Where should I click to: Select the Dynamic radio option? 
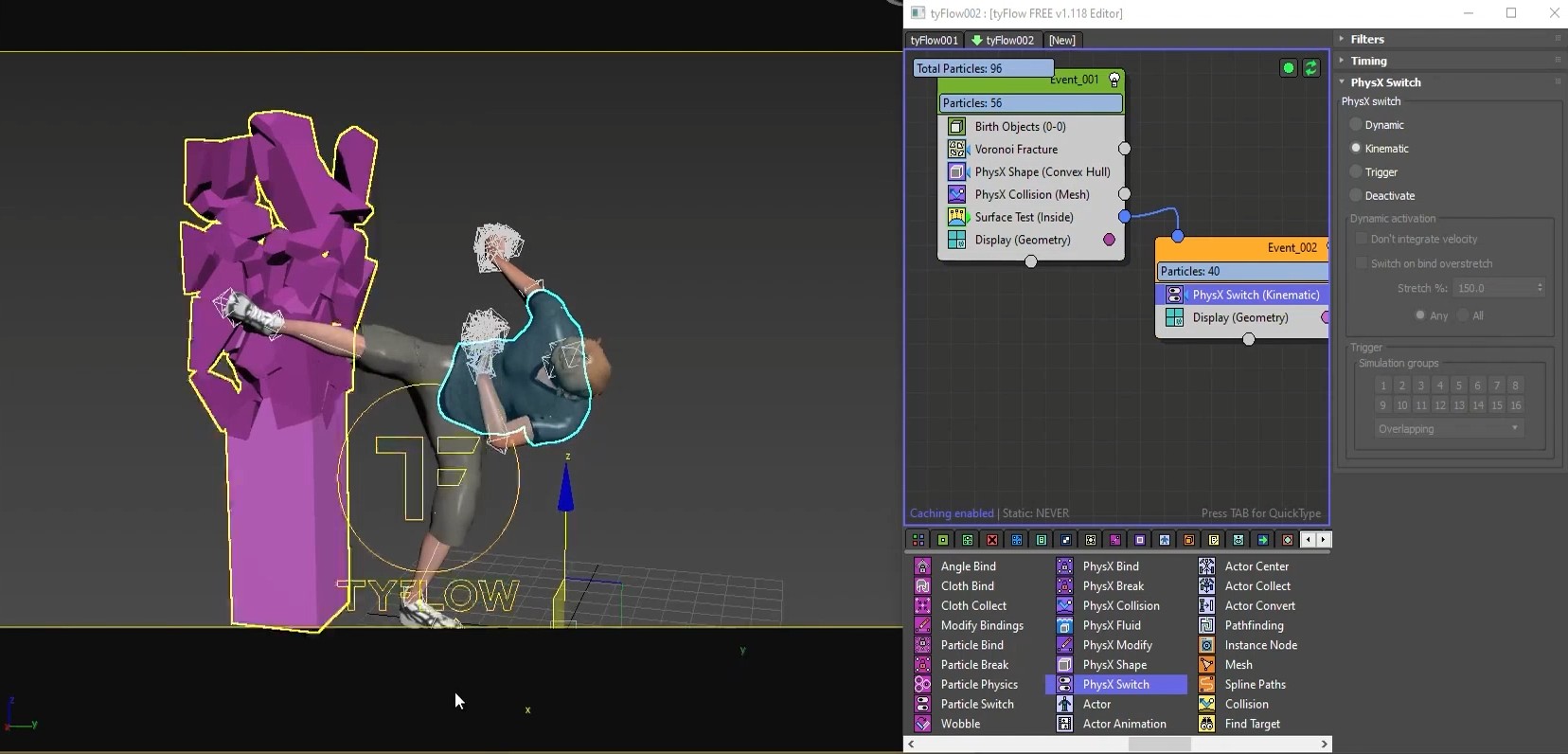(x=1356, y=125)
